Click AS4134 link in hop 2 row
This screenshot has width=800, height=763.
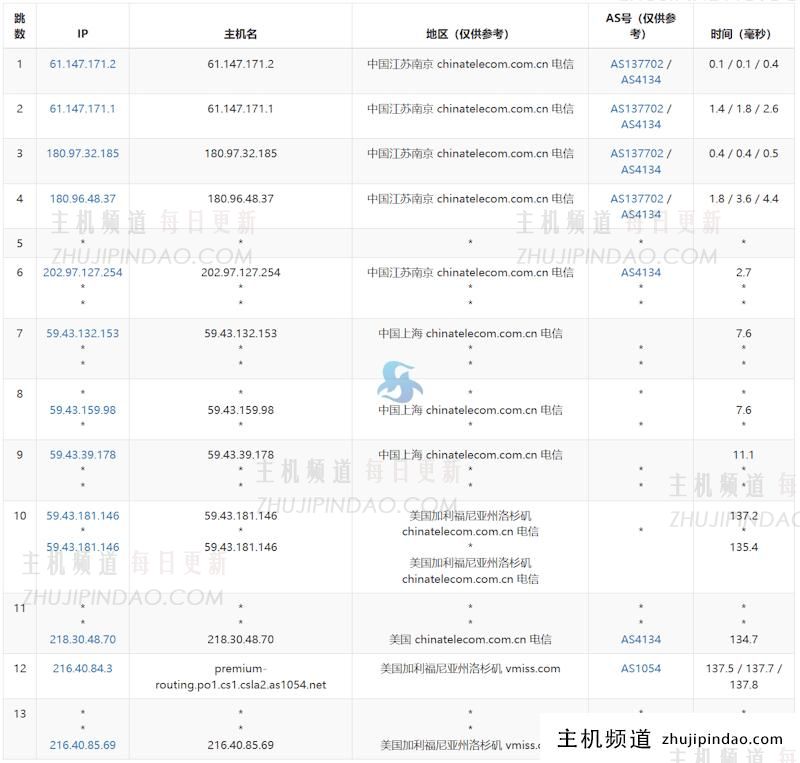point(641,125)
